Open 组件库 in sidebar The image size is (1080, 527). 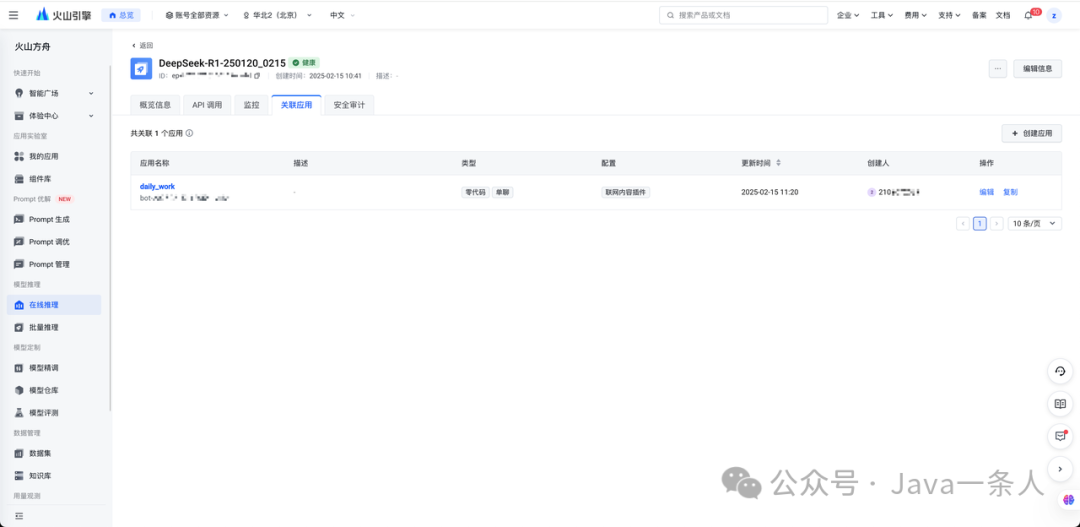(x=54, y=179)
